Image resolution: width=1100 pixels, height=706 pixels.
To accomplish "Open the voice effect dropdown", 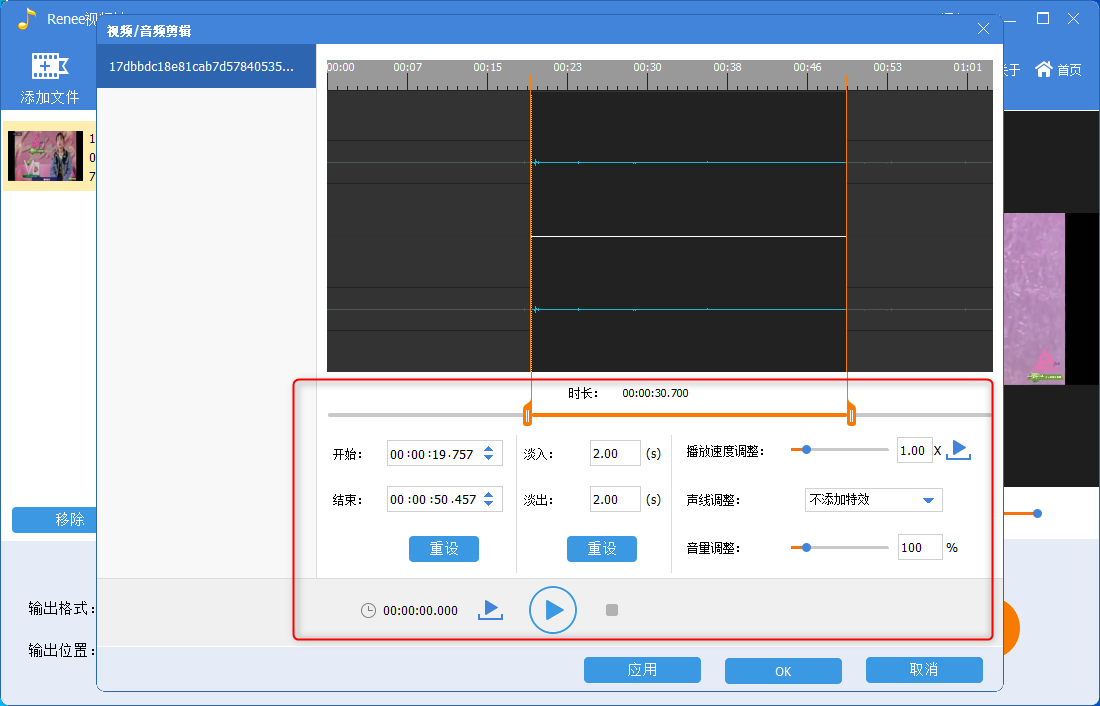I will pyautogui.click(x=873, y=500).
